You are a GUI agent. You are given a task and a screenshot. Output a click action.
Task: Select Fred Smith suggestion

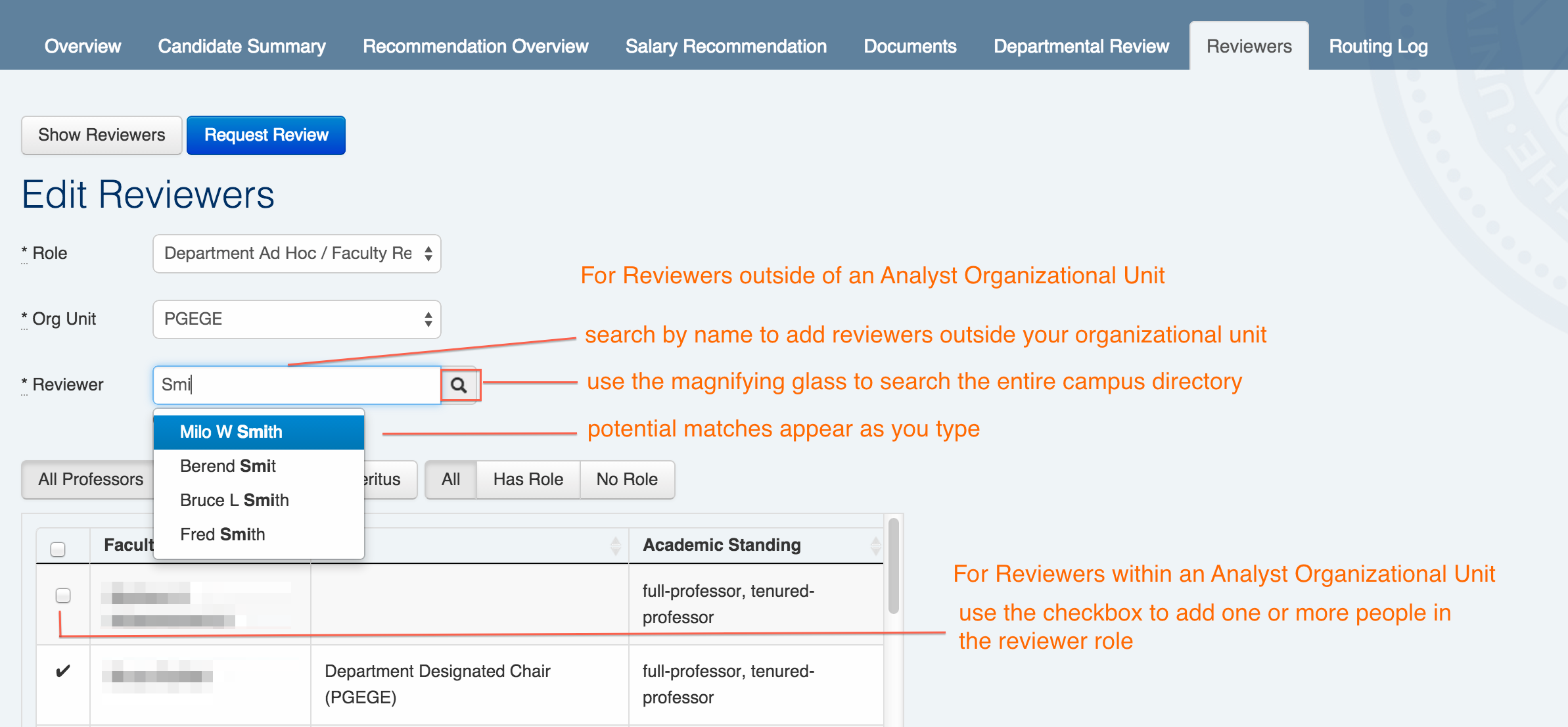259,534
